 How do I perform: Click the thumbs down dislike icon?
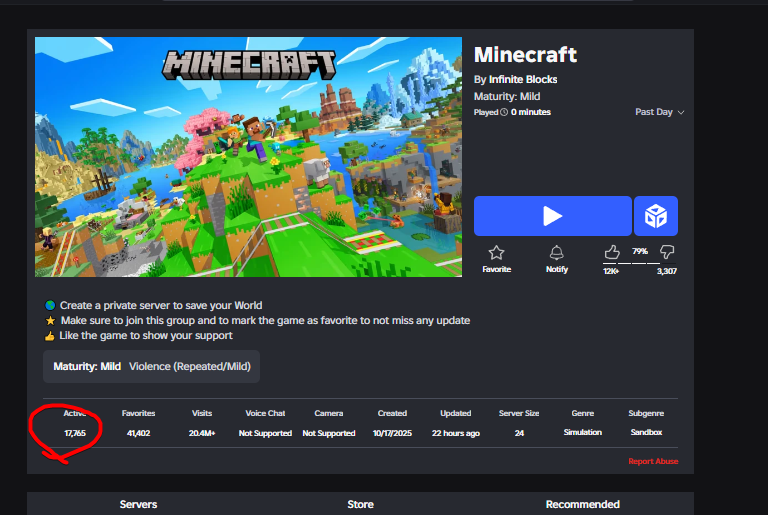[667, 252]
